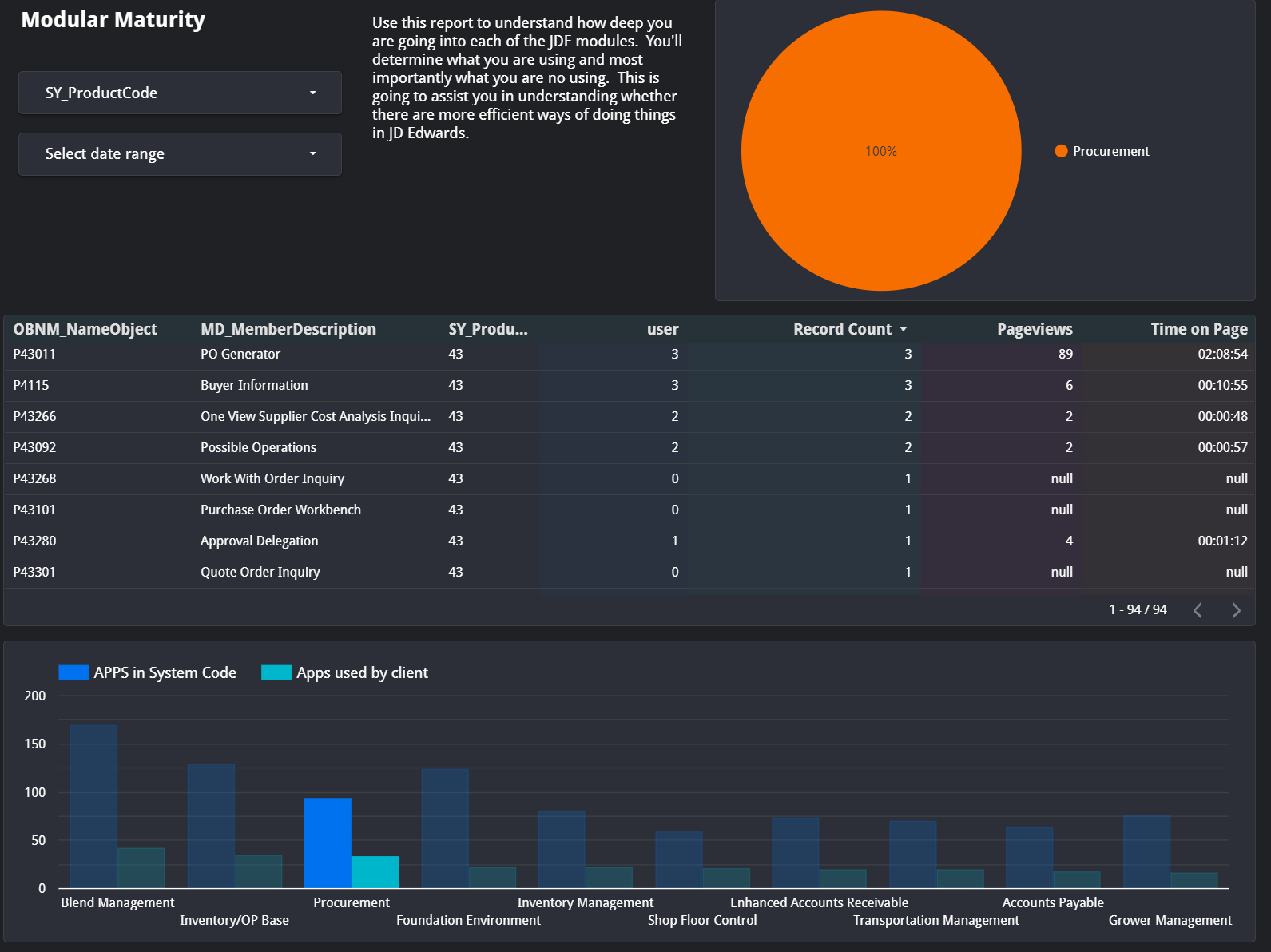The width and height of the screenshot is (1271, 952).
Task: Click the P43301 table cell
Action: [x=34, y=572]
